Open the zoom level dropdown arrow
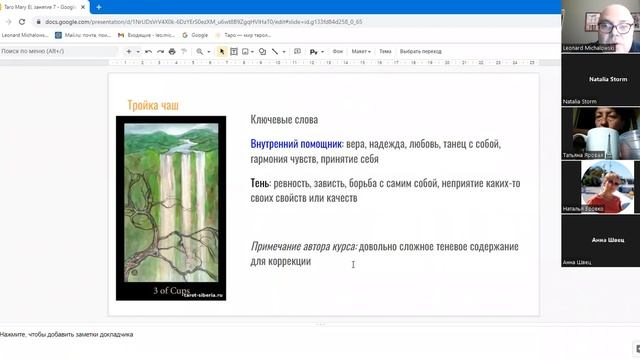This screenshot has width=640, height=360. tap(209, 52)
